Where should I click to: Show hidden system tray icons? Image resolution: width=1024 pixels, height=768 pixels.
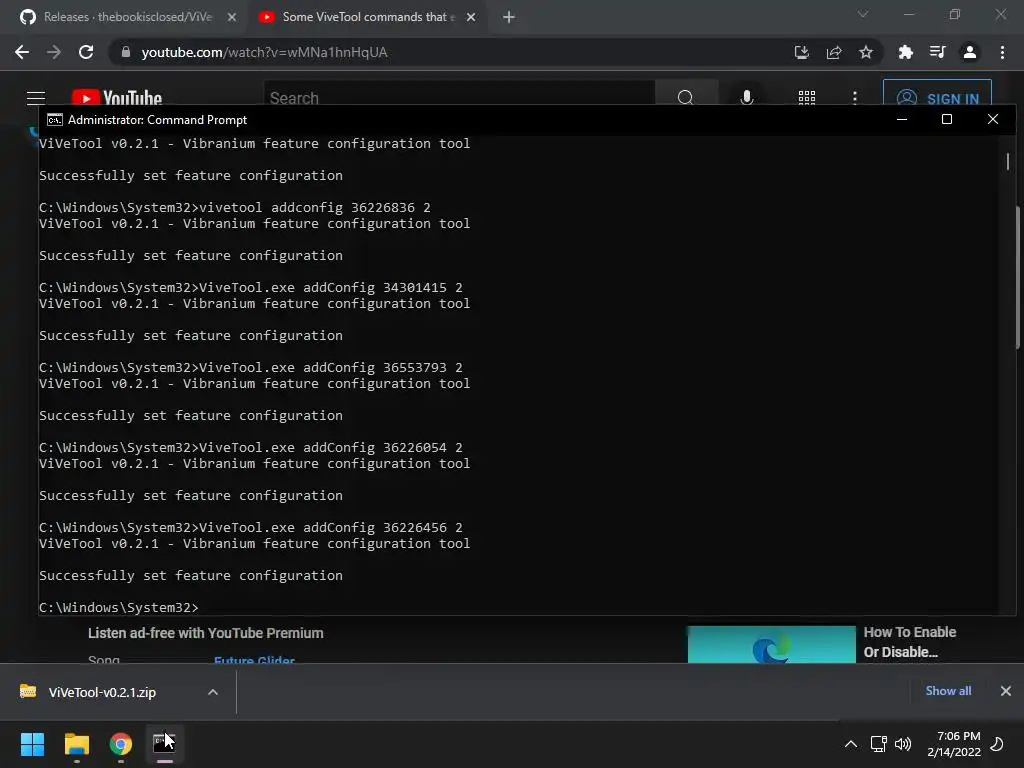851,744
